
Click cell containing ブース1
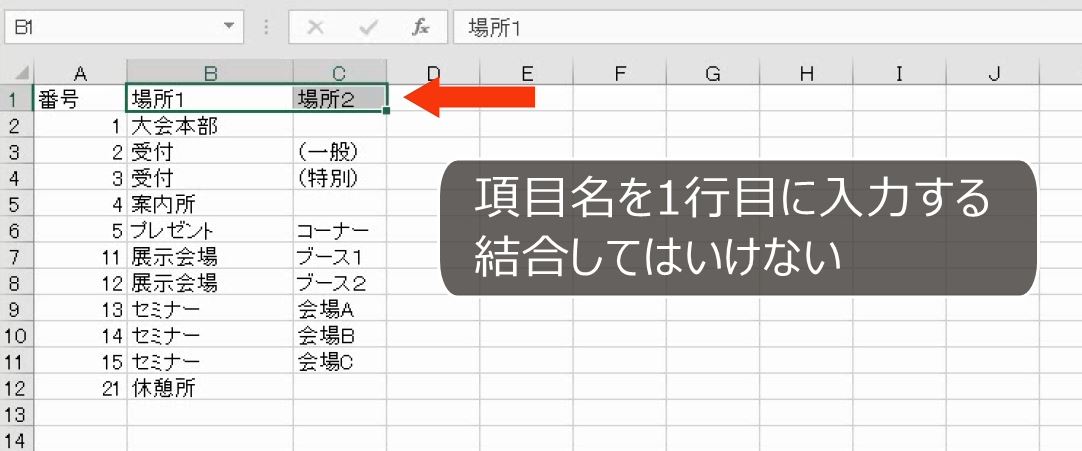coord(340,257)
